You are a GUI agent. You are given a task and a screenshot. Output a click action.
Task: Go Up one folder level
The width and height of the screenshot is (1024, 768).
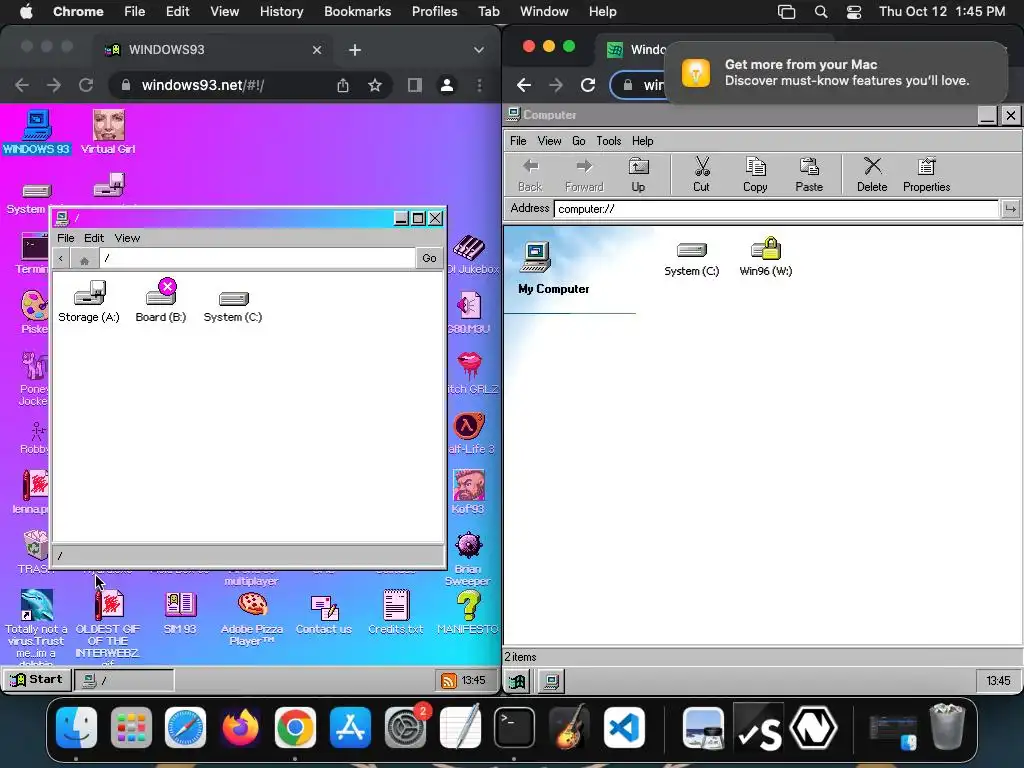(x=638, y=174)
